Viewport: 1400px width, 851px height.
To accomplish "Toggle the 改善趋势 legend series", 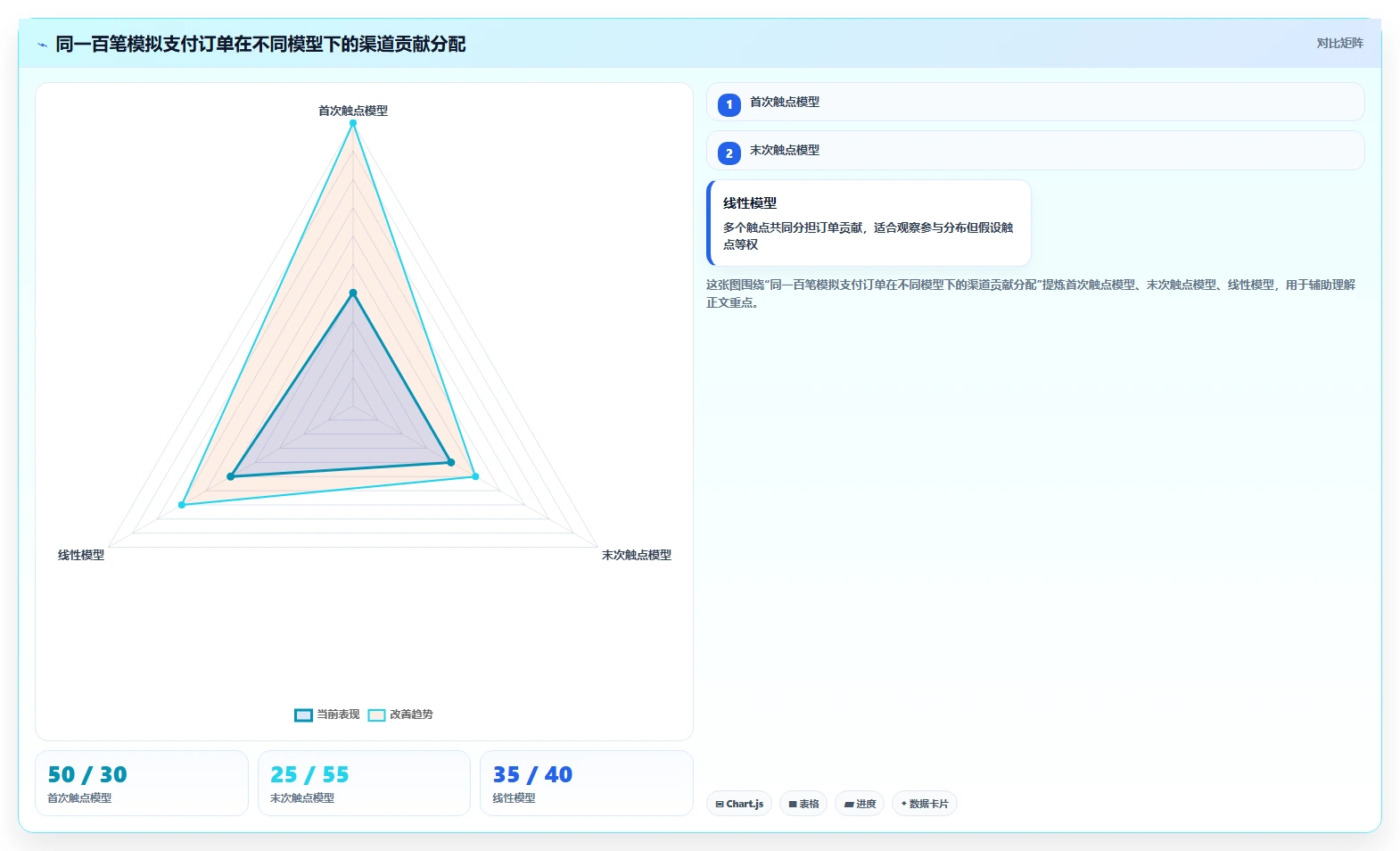I will tap(400, 715).
